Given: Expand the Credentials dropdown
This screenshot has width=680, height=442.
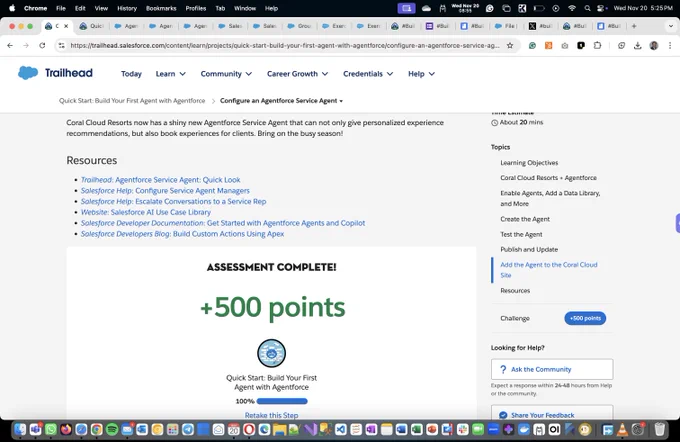Looking at the screenshot, I should coord(368,74).
